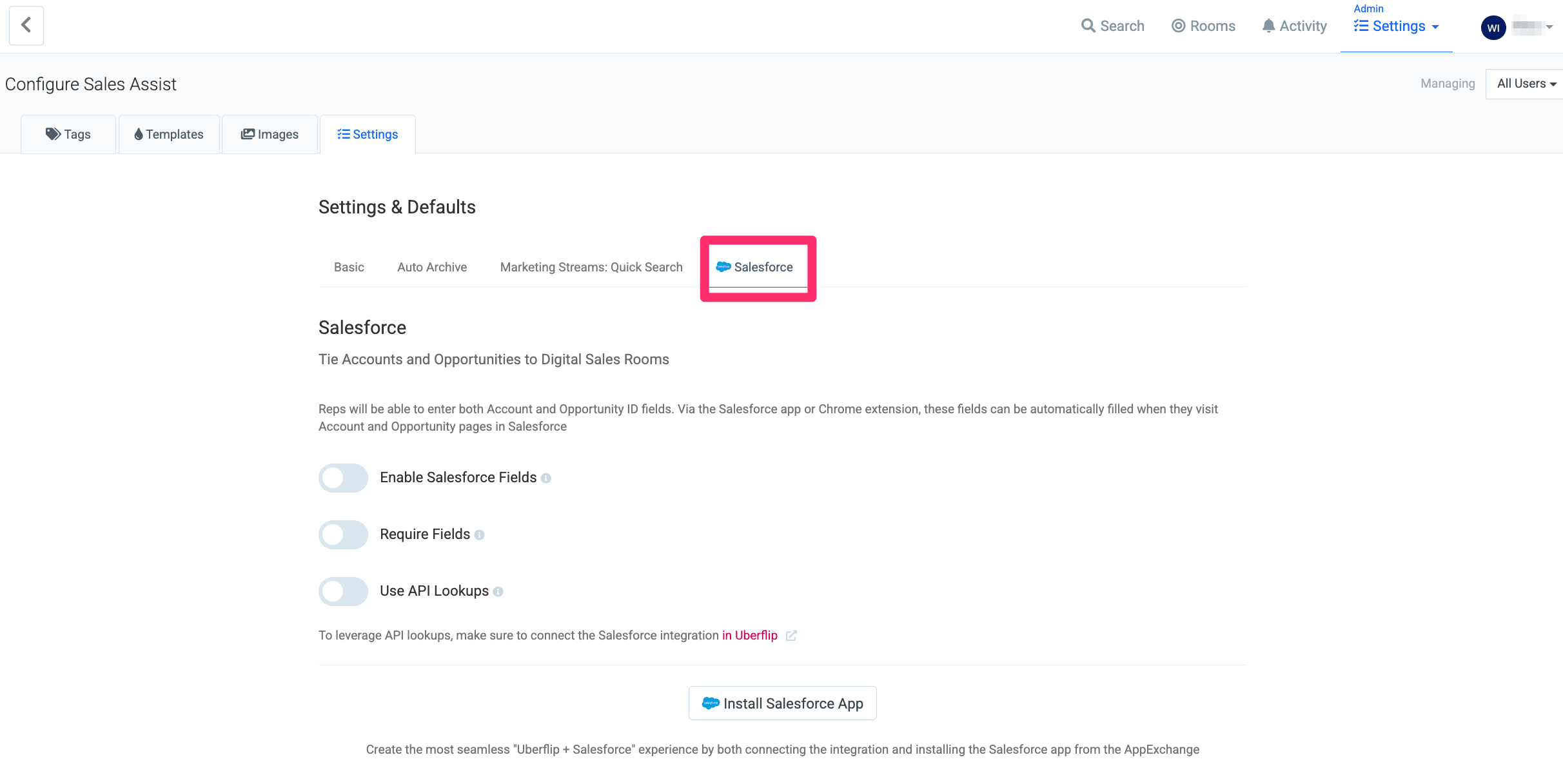Expand the user account dropdown arrow
Viewport: 1563px width, 784px height.
point(1549,27)
